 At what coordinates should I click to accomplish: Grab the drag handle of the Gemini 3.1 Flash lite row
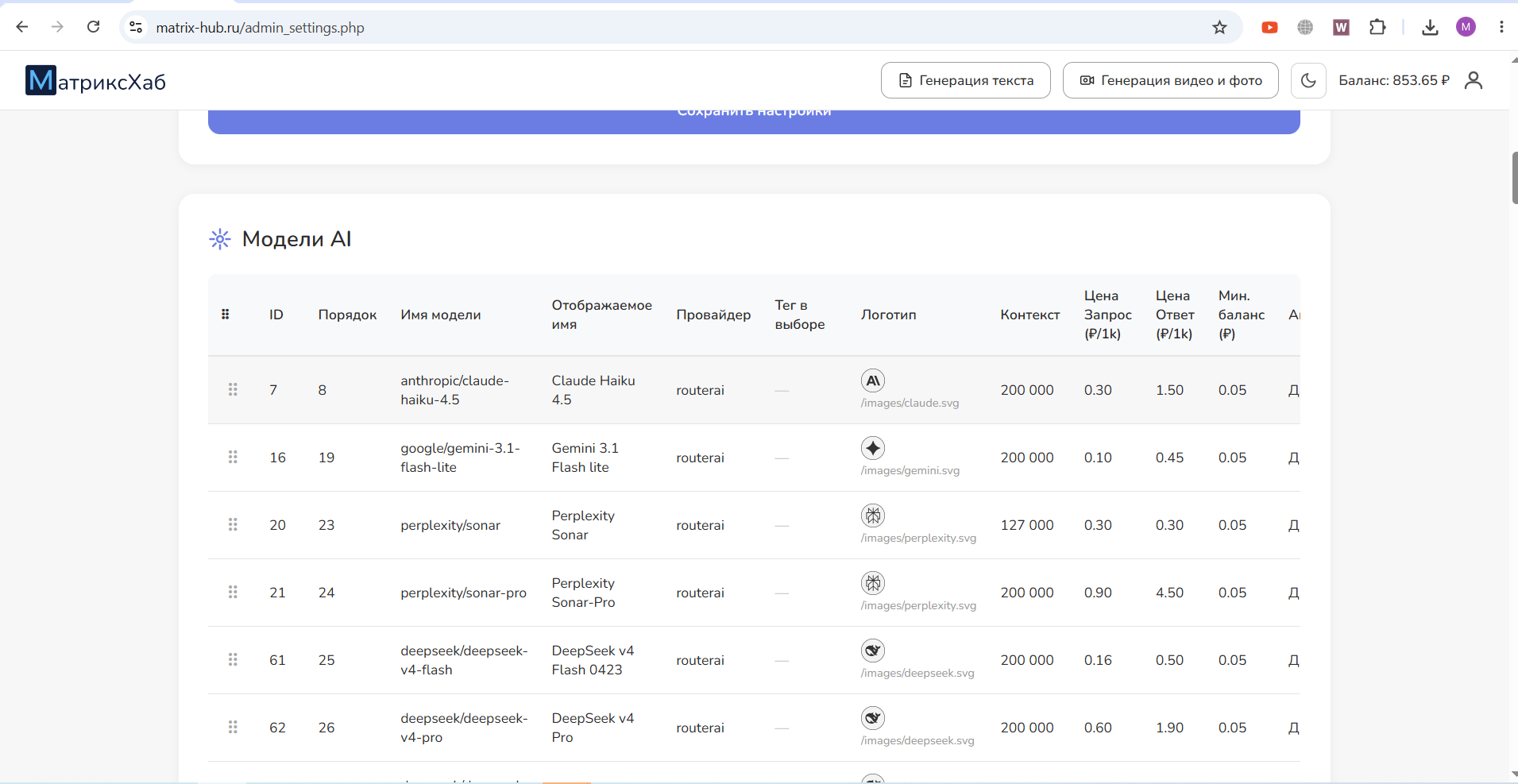click(233, 457)
